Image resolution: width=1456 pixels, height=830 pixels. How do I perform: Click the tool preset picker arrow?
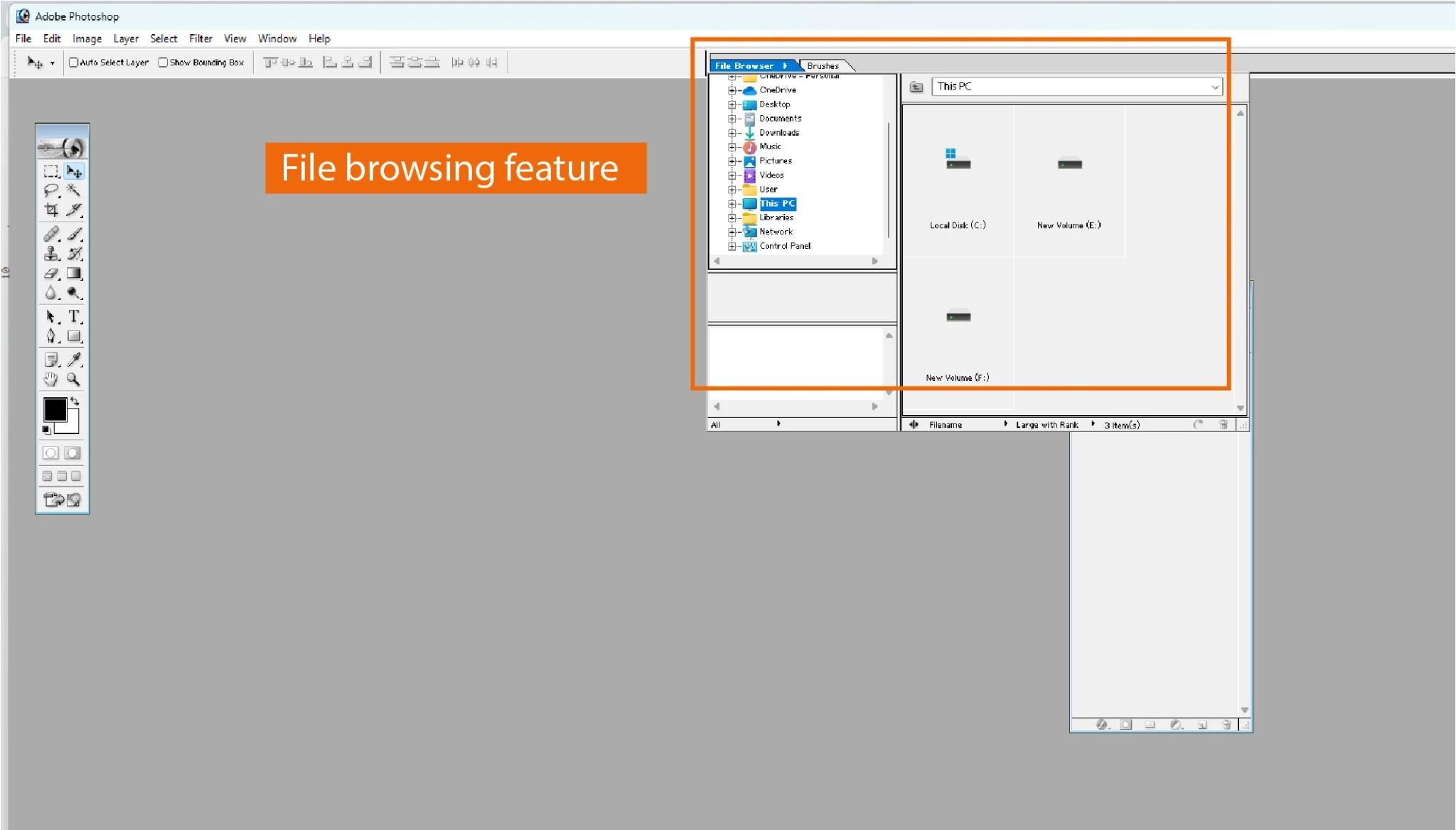click(x=52, y=63)
